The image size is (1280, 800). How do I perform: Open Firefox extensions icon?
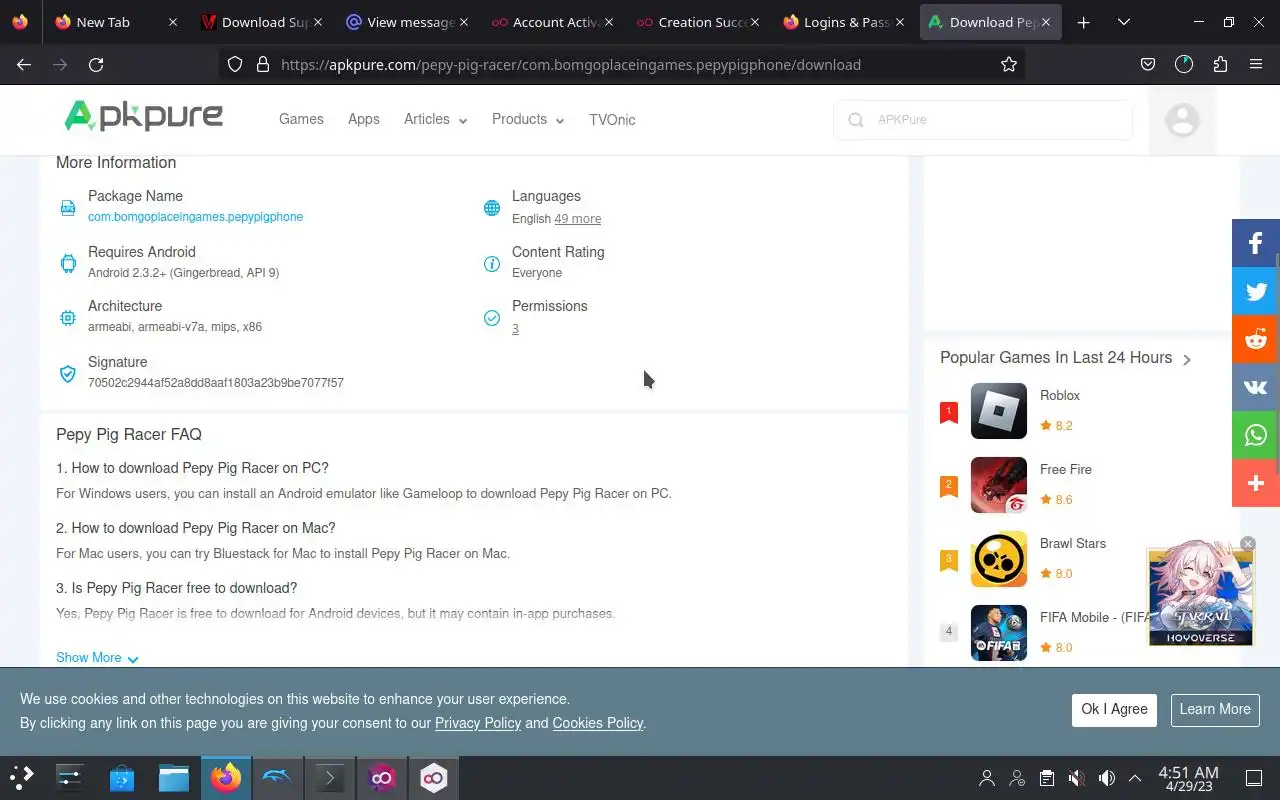1220,64
